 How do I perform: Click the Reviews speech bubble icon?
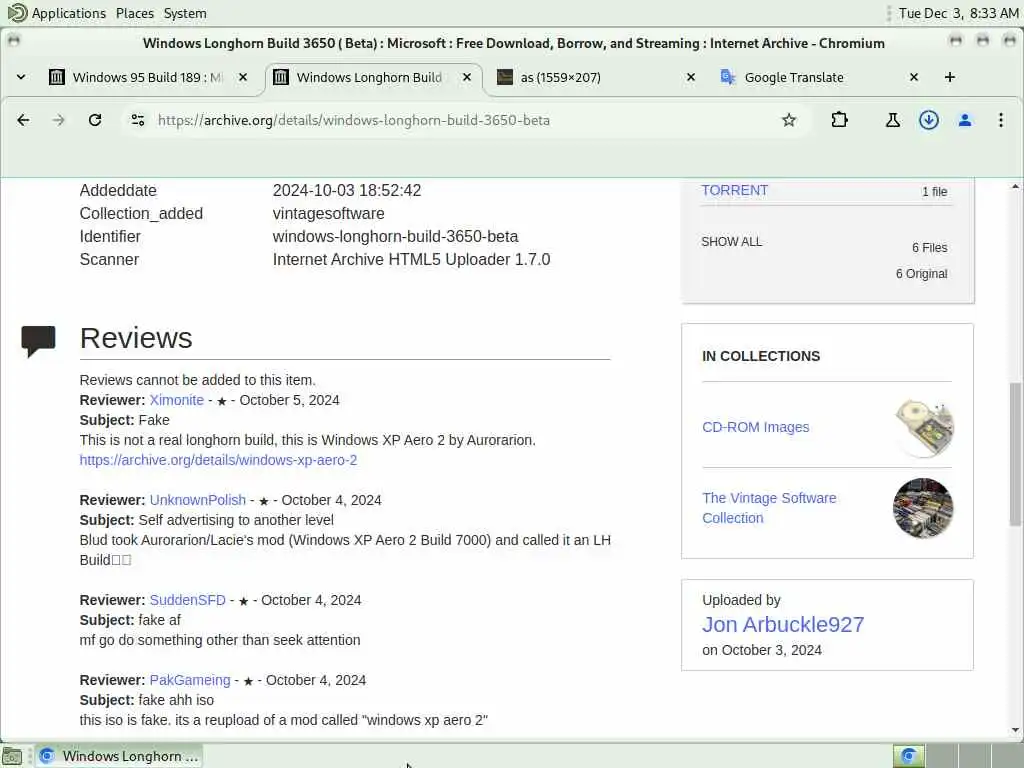tap(38, 341)
